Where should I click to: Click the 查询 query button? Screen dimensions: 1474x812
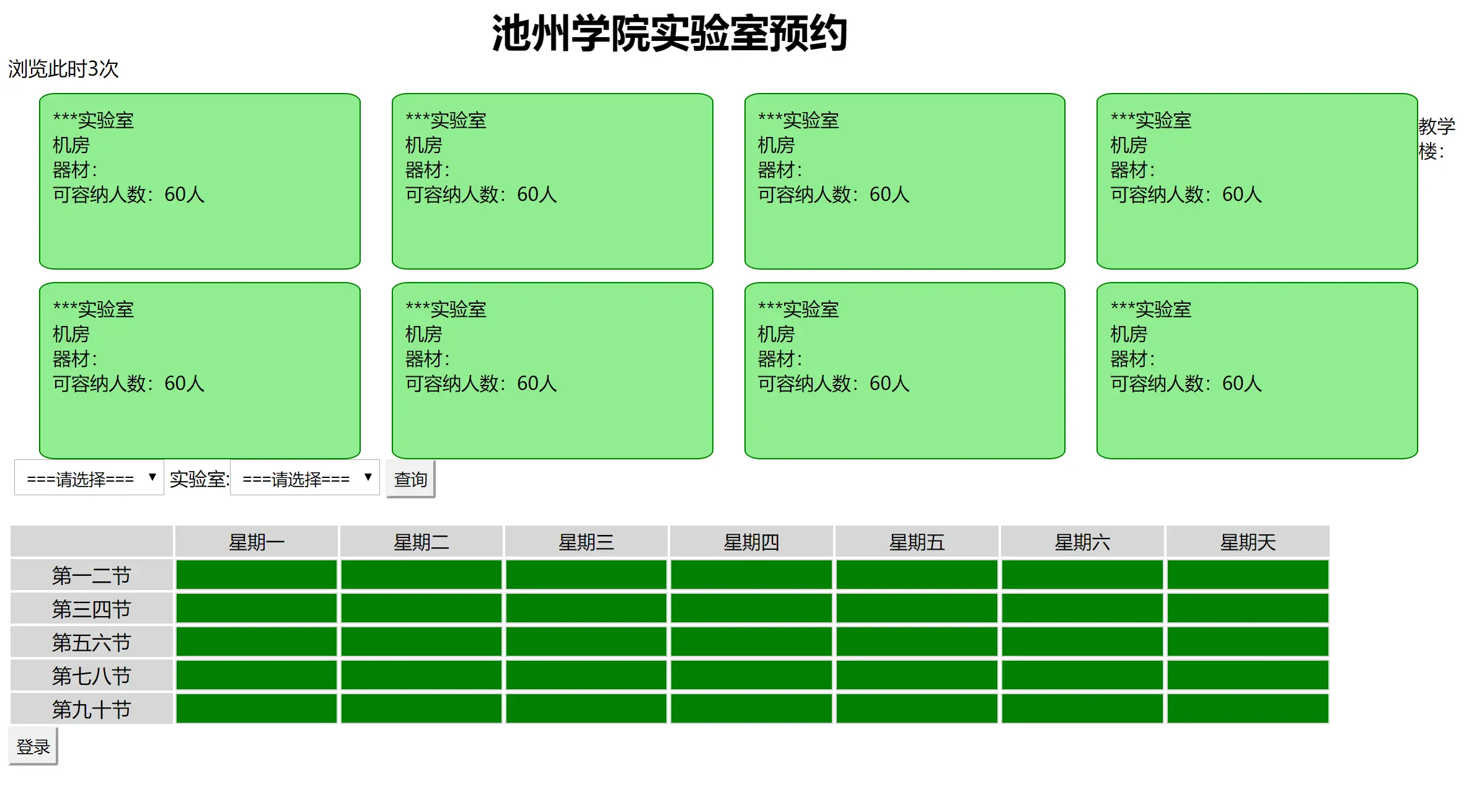[410, 479]
